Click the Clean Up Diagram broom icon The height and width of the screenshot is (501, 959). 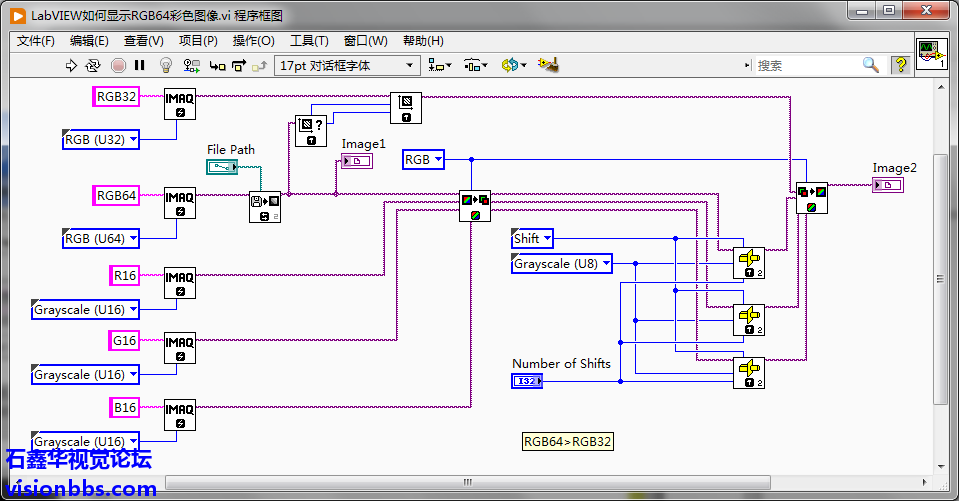548,64
